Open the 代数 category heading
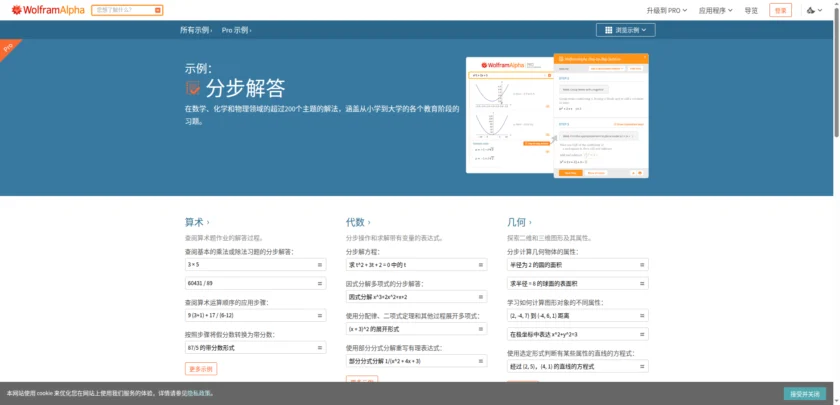 (x=358, y=222)
